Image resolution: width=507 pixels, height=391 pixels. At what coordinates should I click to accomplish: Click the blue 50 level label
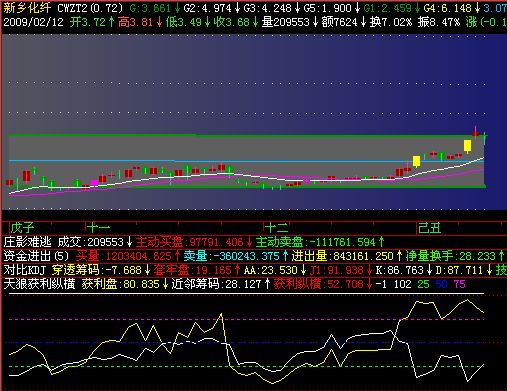tap(441, 284)
